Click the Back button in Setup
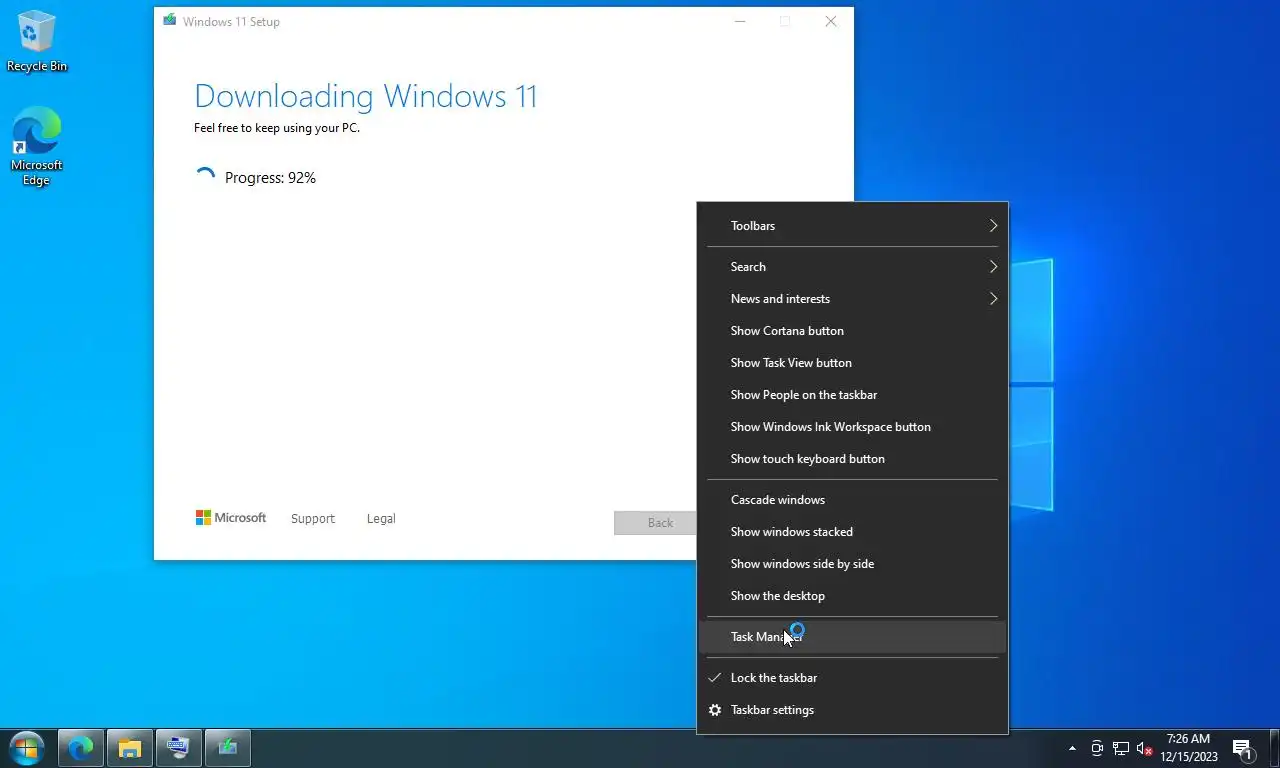Viewport: 1280px width, 768px height. pos(656,522)
